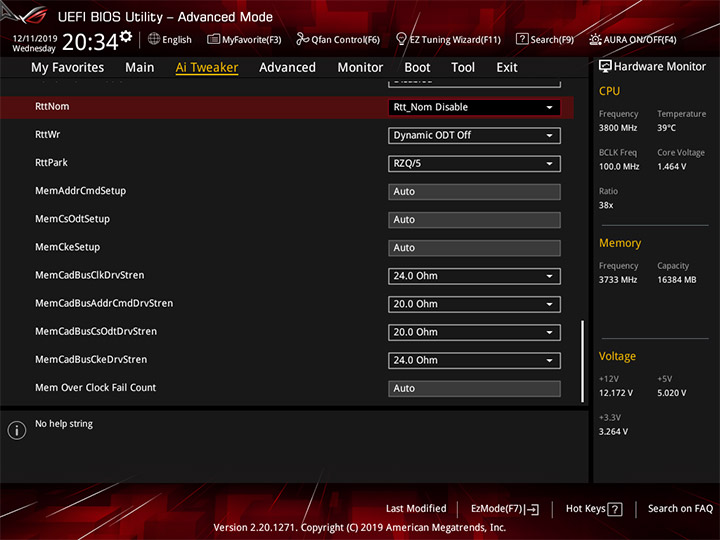Switch to the Main tab
The image size is (720, 540).
[140, 68]
